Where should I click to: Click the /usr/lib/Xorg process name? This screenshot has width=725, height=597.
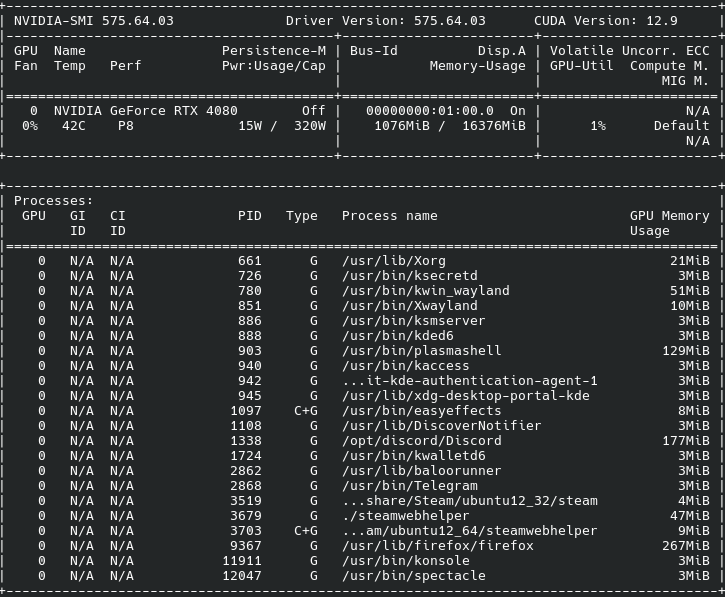394,261
